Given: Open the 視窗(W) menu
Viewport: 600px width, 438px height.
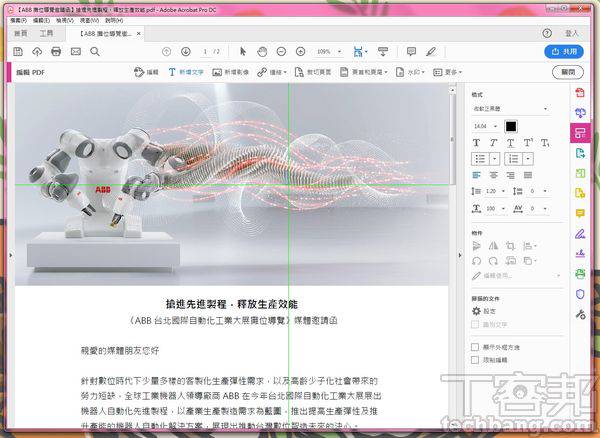Looking at the screenshot, I should (x=90, y=20).
